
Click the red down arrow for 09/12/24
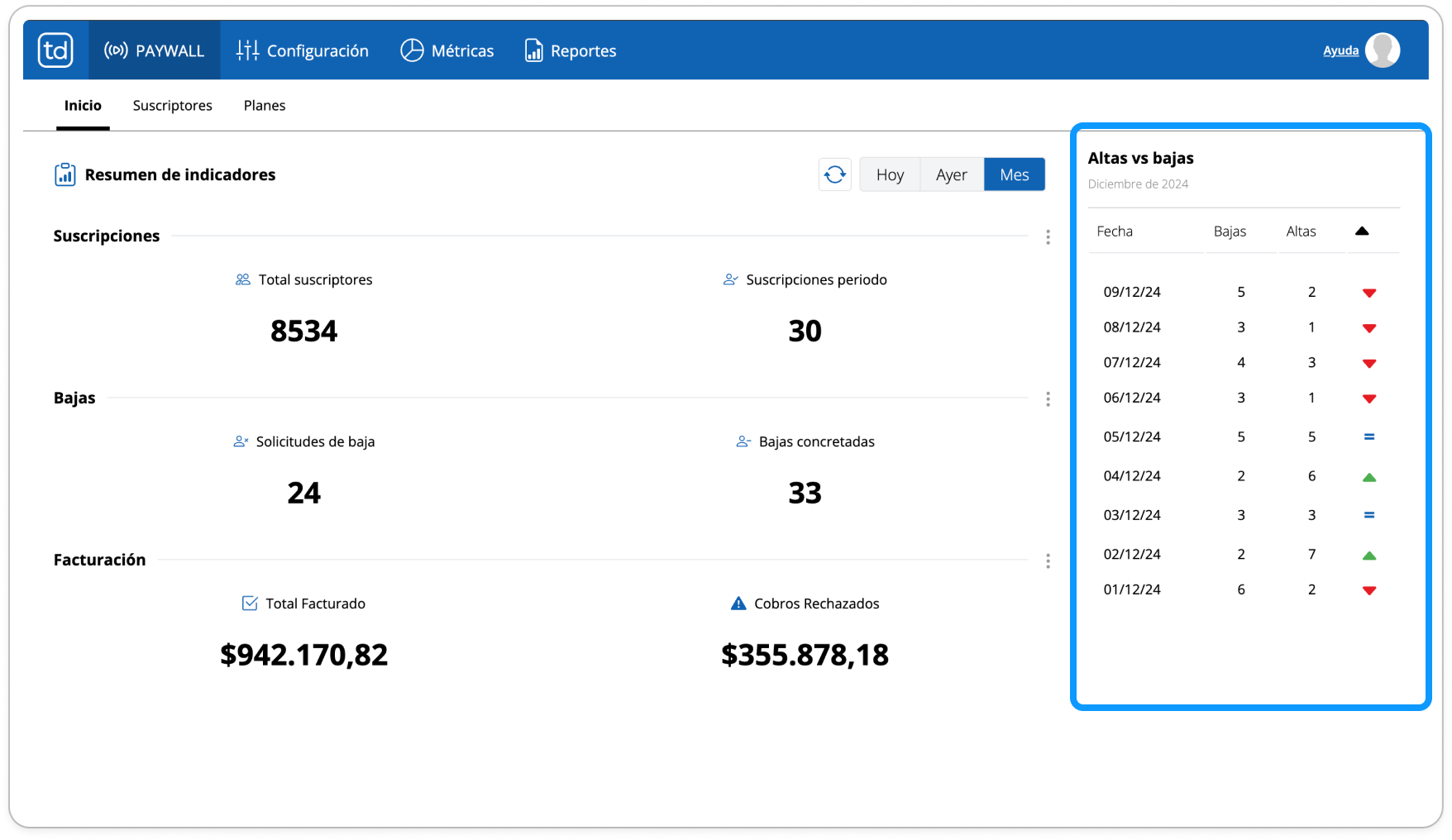pyautogui.click(x=1369, y=293)
